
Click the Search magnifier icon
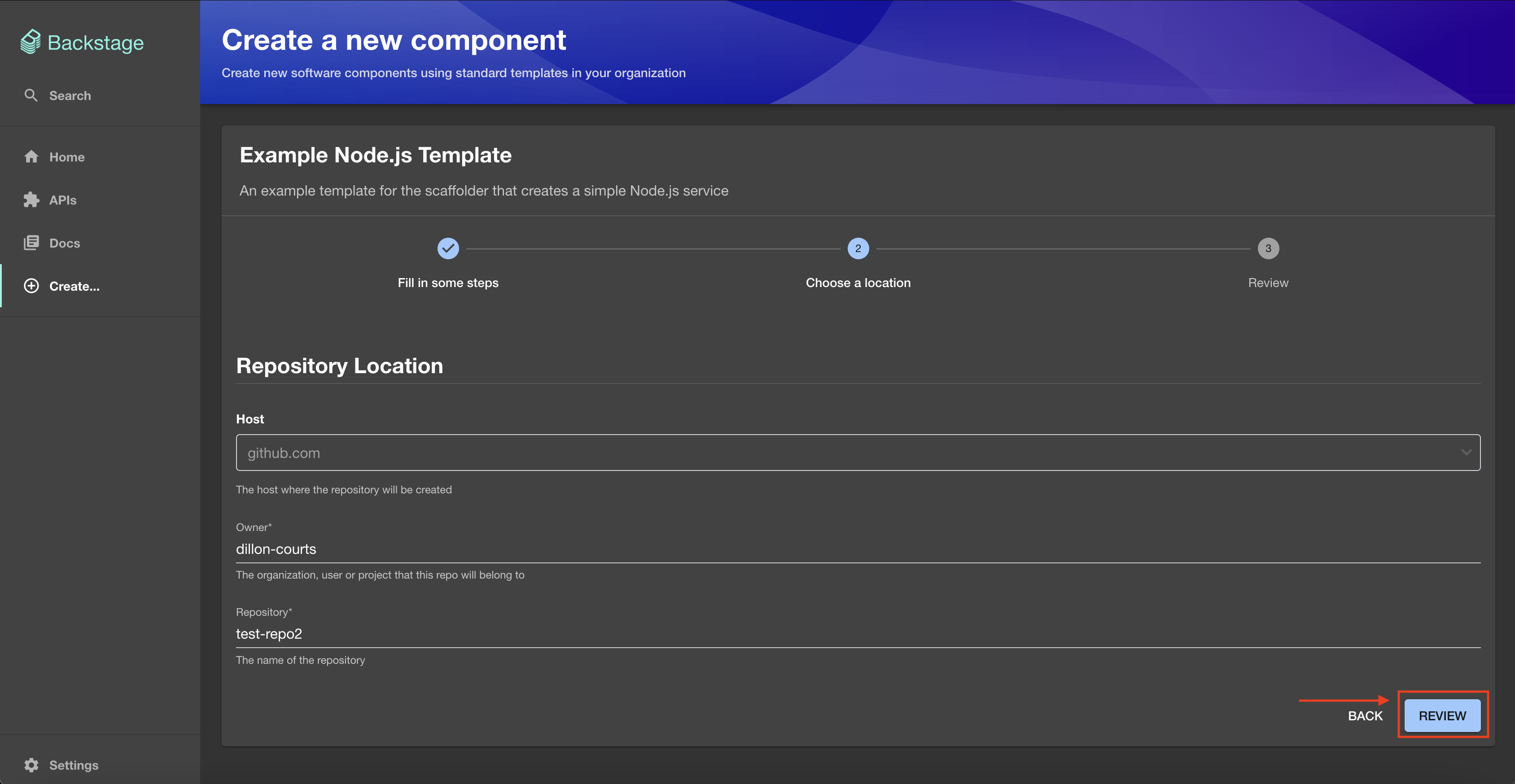31,95
